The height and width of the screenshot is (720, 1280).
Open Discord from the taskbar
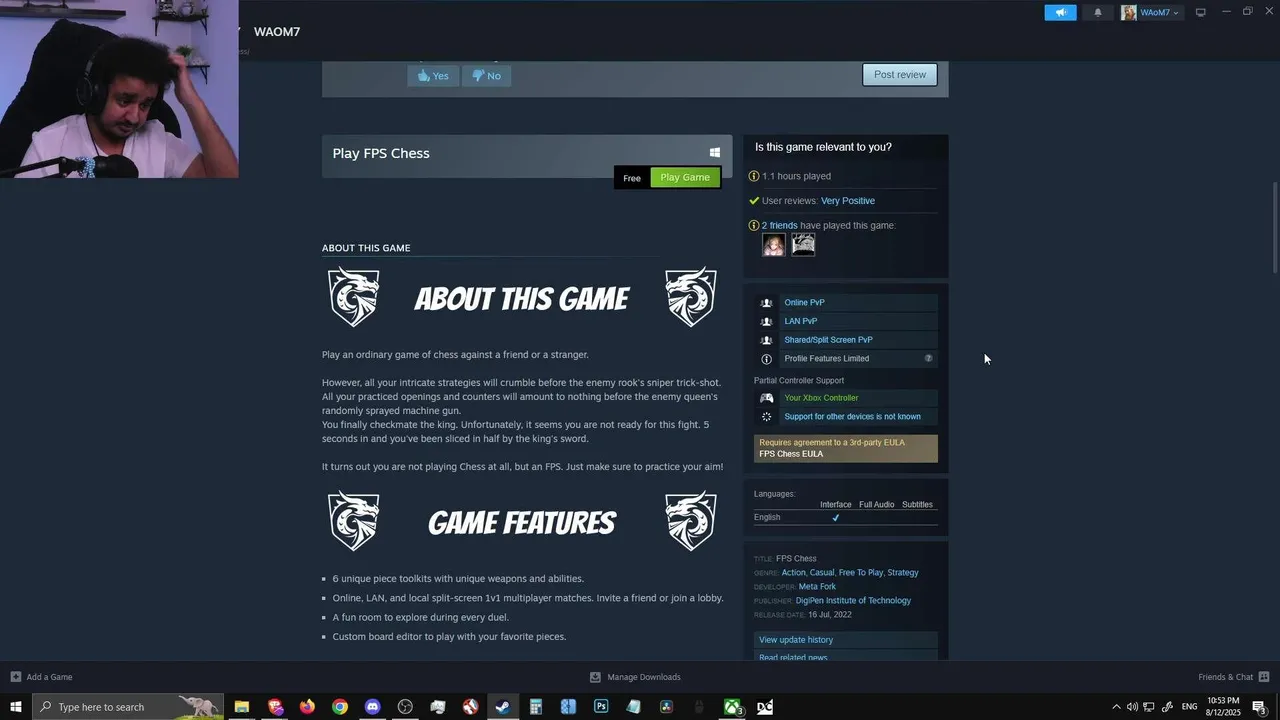[x=373, y=707]
